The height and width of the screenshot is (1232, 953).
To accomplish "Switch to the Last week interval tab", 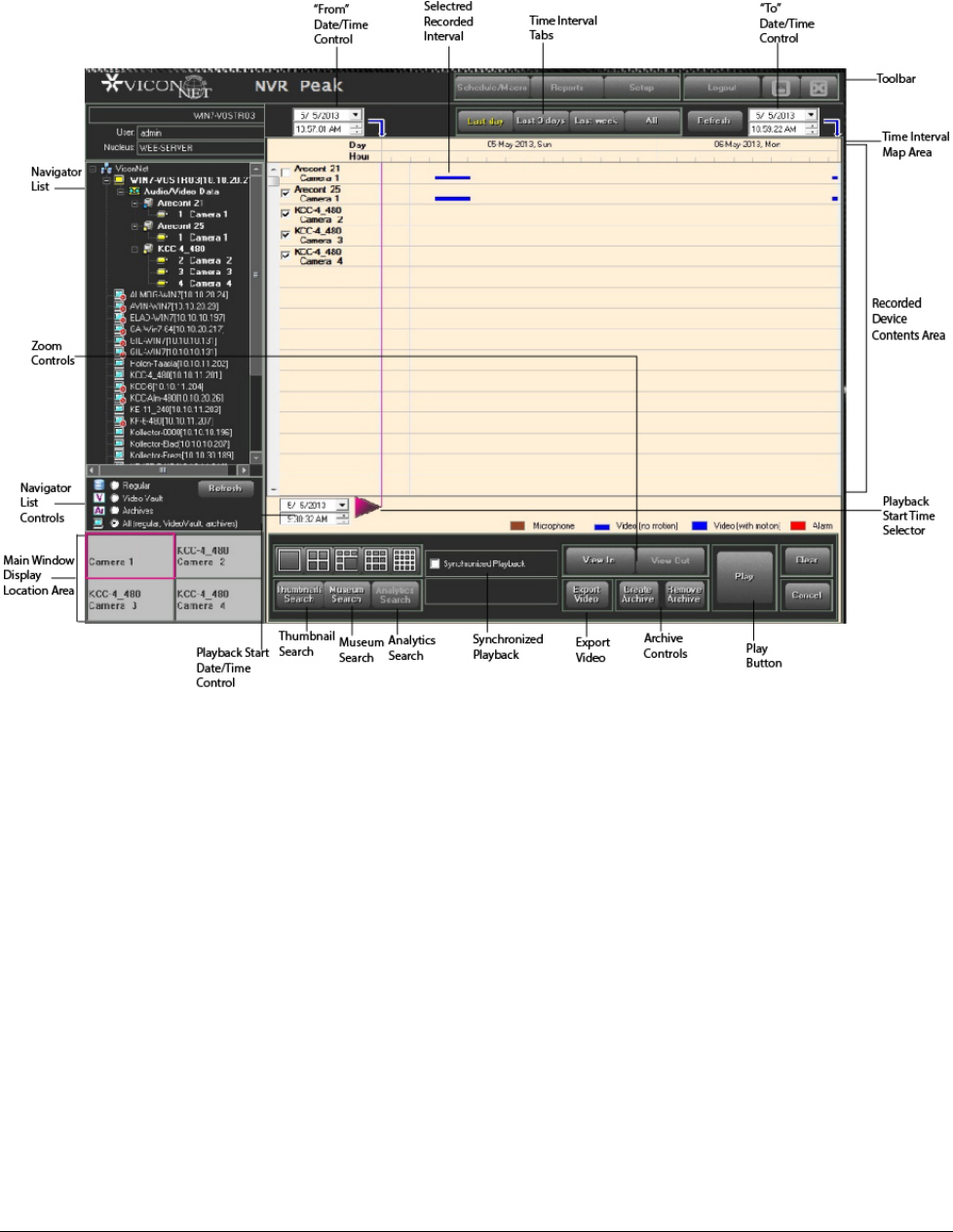I will [596, 121].
